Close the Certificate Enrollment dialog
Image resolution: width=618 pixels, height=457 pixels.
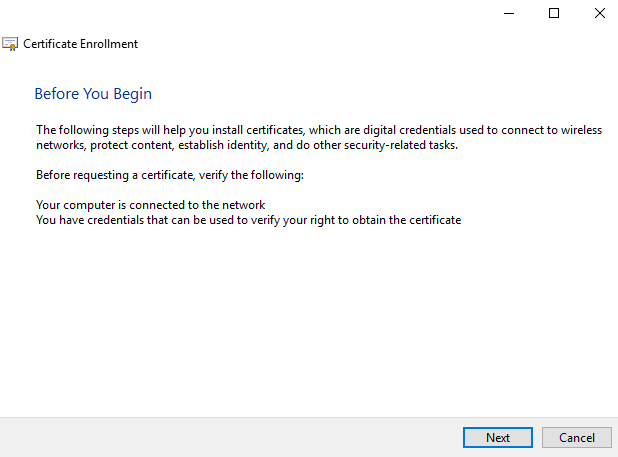[x=599, y=14]
